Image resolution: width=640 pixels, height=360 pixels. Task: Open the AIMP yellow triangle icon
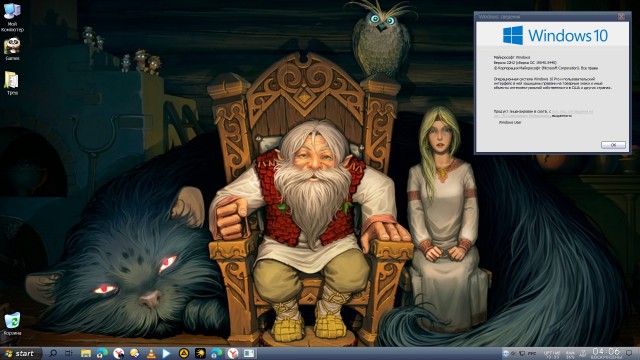click(x=184, y=353)
